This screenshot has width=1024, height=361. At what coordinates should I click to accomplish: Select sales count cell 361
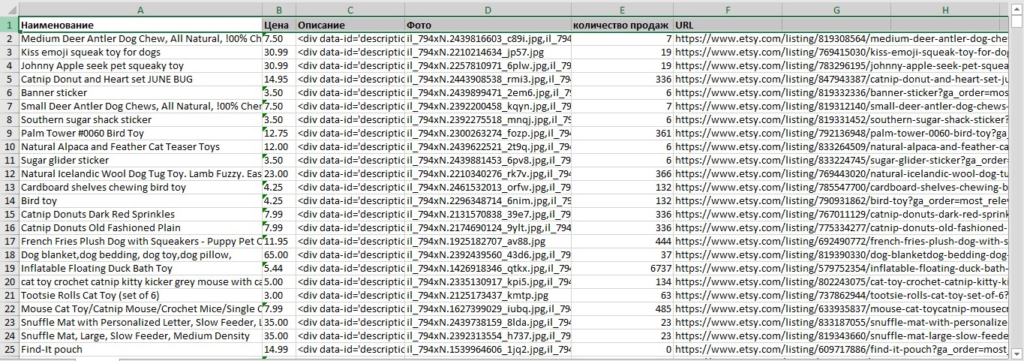pos(622,133)
